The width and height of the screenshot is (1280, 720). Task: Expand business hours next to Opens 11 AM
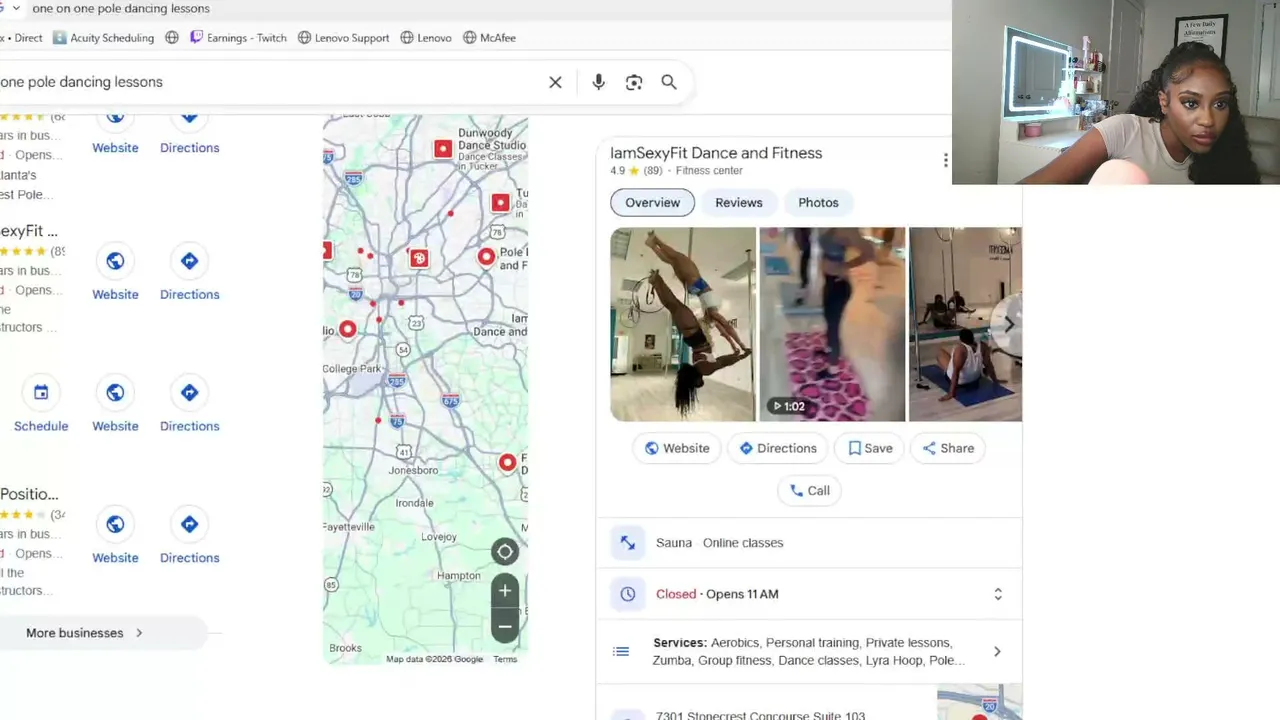click(x=997, y=594)
